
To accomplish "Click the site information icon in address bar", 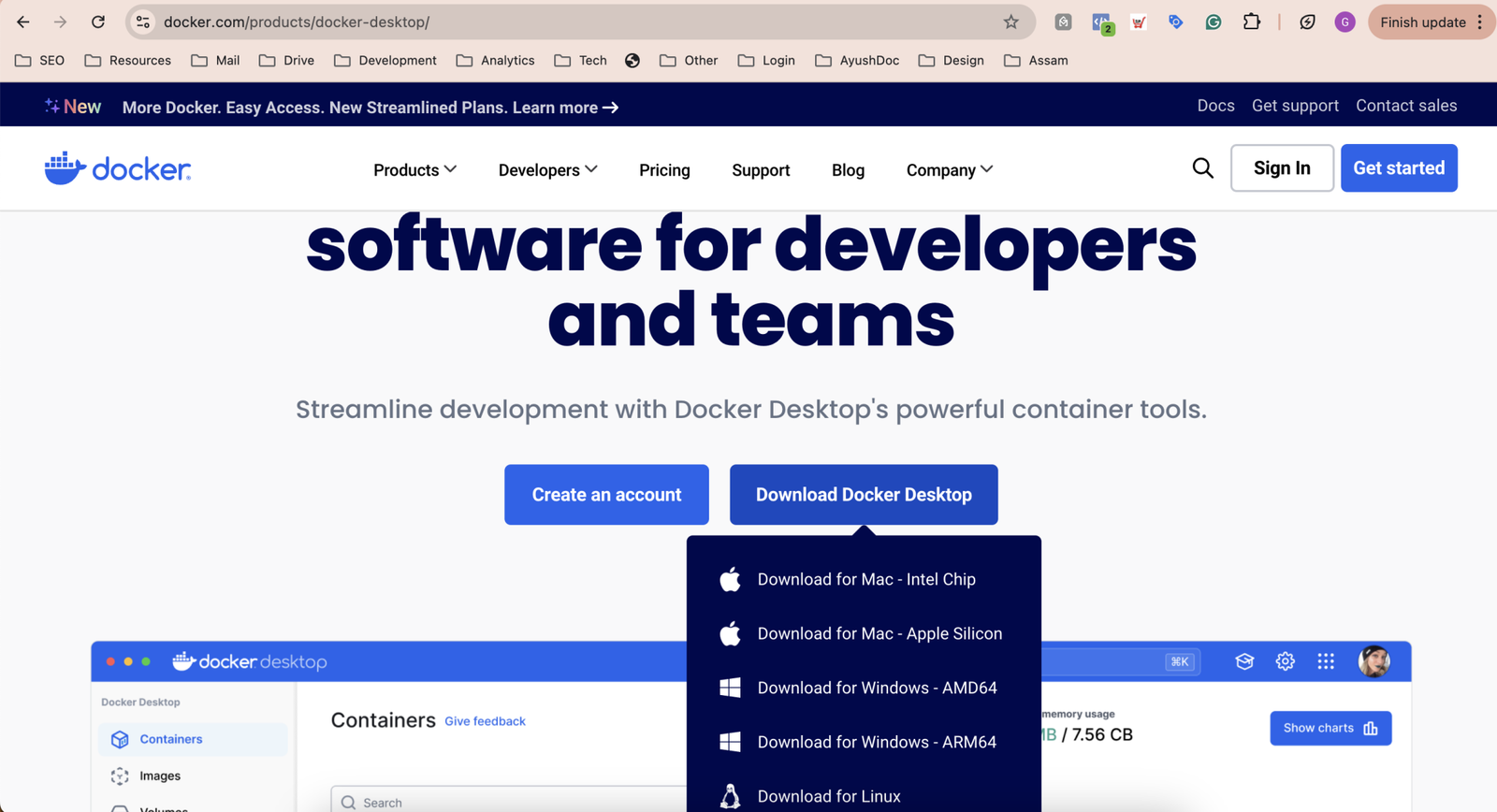I will [x=143, y=22].
